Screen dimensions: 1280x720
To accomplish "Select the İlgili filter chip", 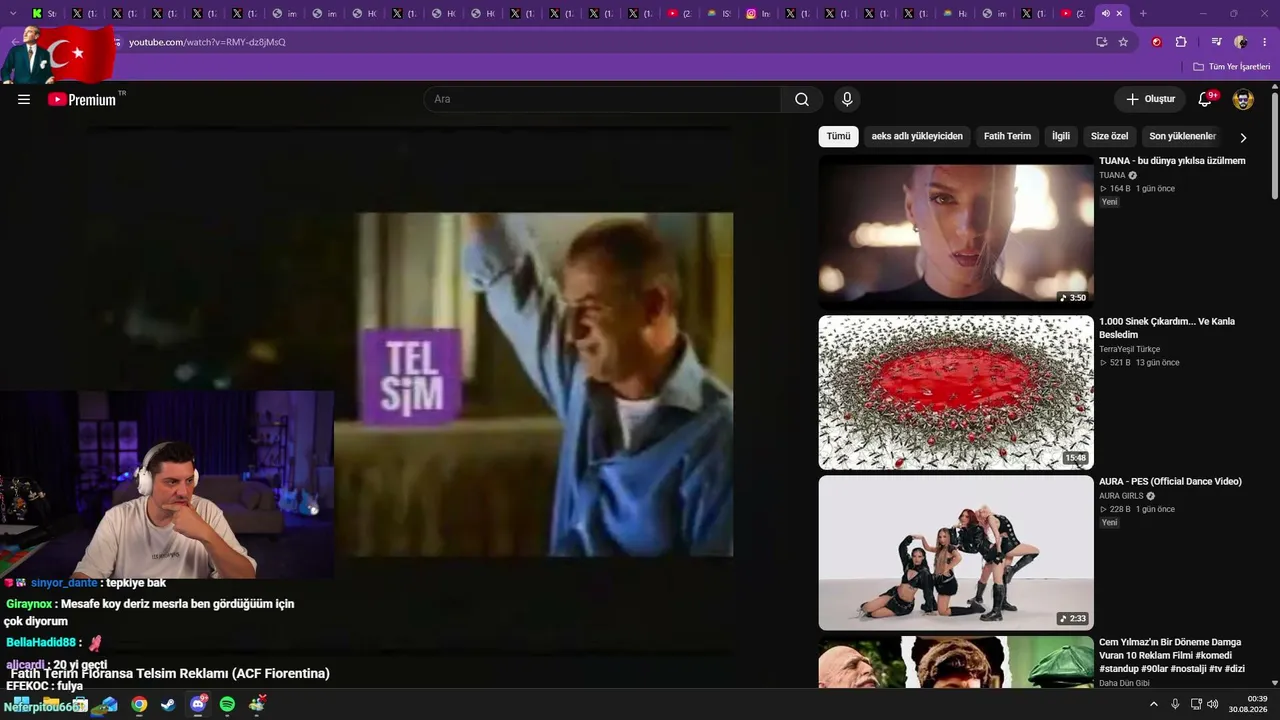I will [x=1061, y=136].
